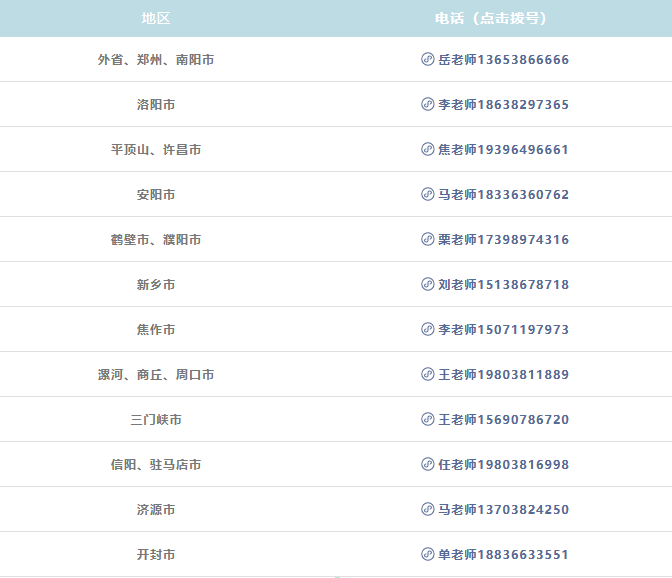Call 任老师19803816998 number
Screen dimensions: 672x578
503,464
